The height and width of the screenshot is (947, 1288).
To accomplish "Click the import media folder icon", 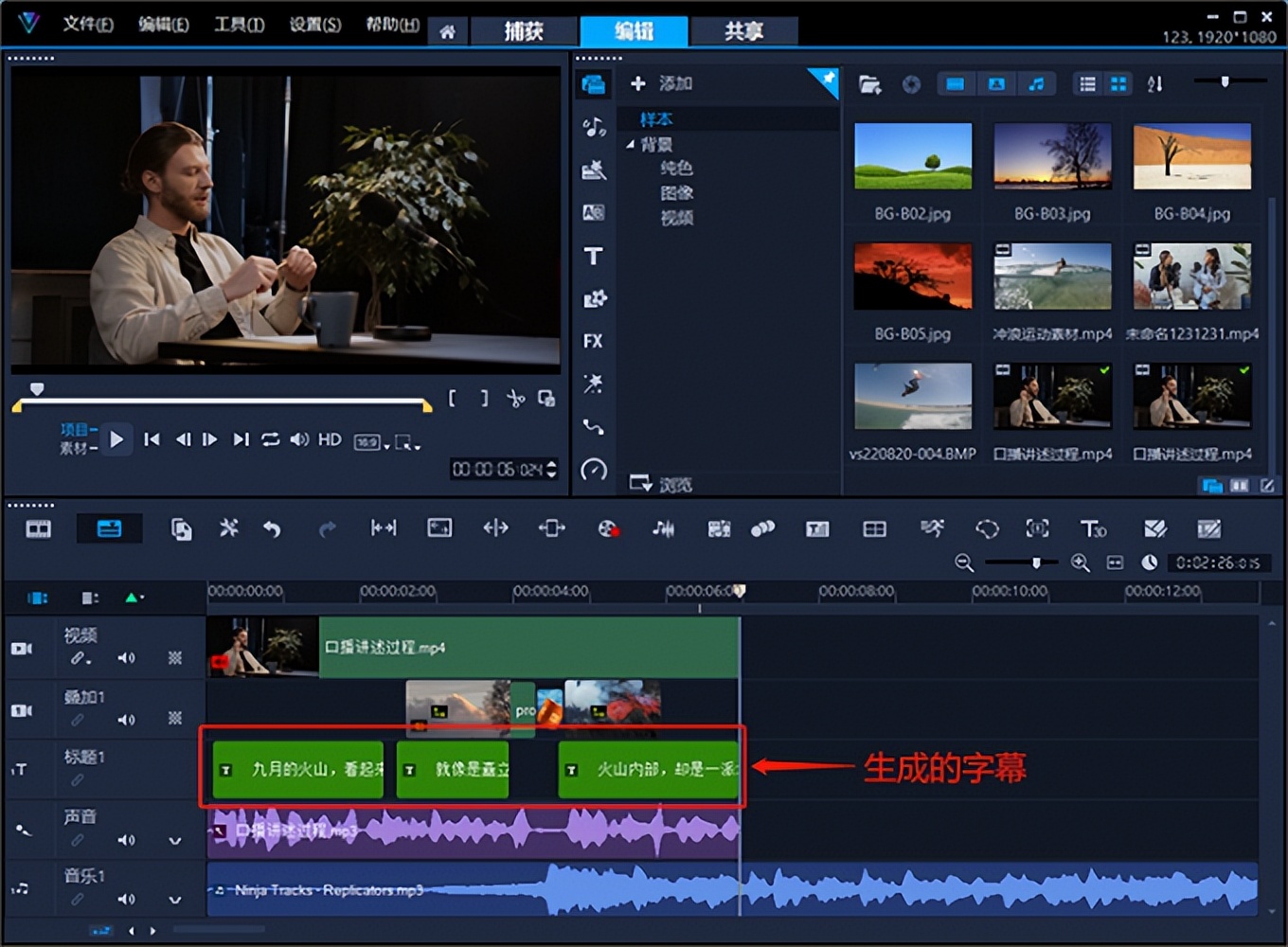I will coord(869,84).
